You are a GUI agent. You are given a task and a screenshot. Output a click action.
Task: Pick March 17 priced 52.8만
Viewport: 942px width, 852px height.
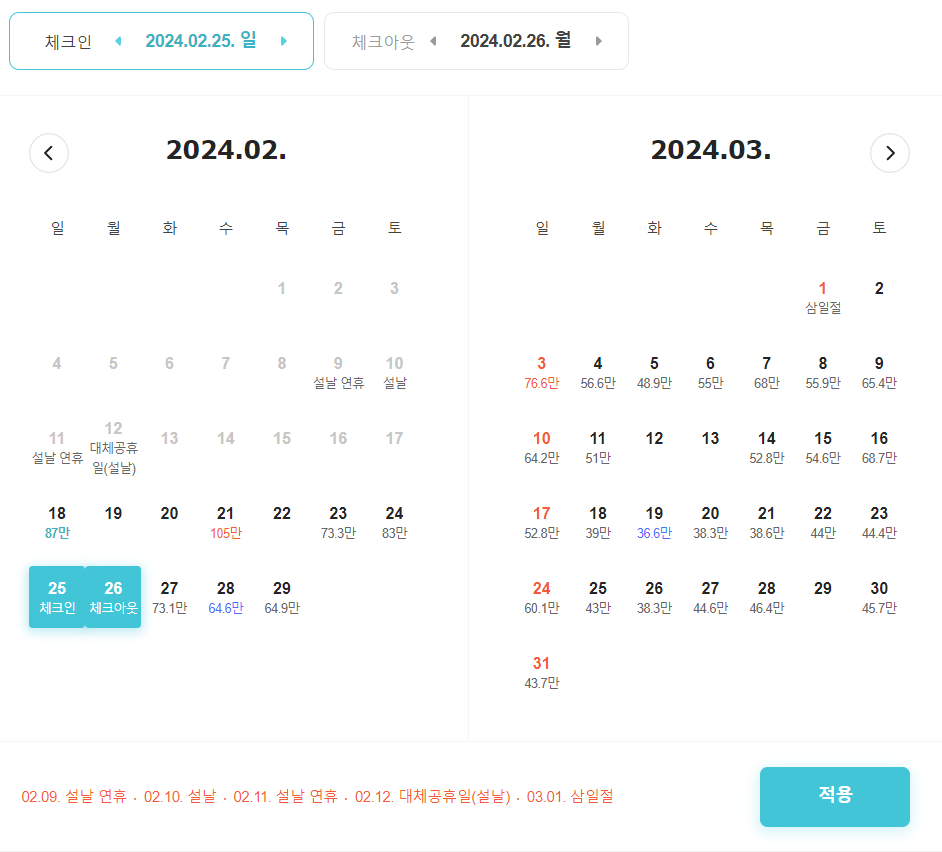pyautogui.click(x=541, y=522)
